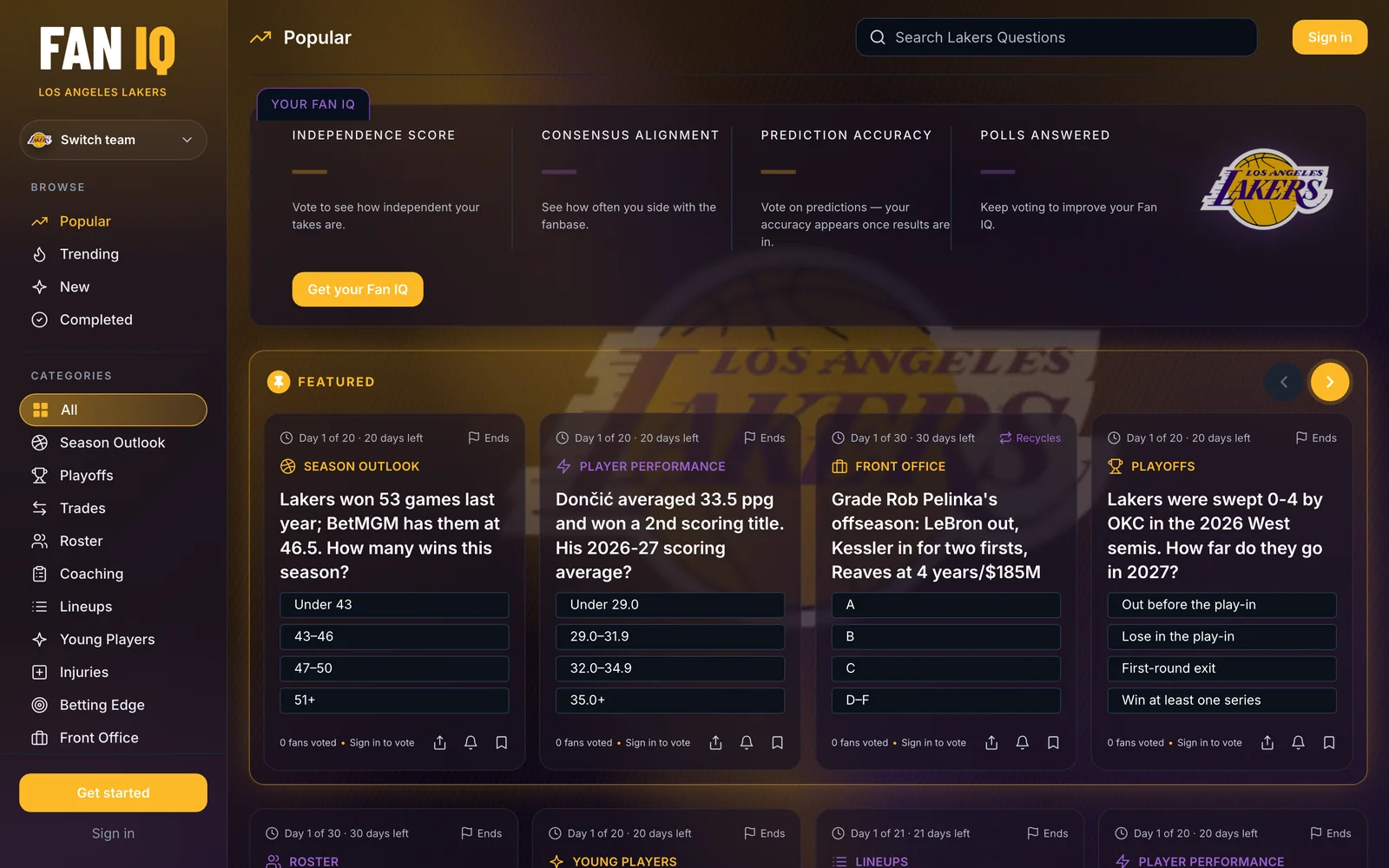This screenshot has height=868, width=1389.
Task: Show Completed polls
Action: tap(113, 319)
